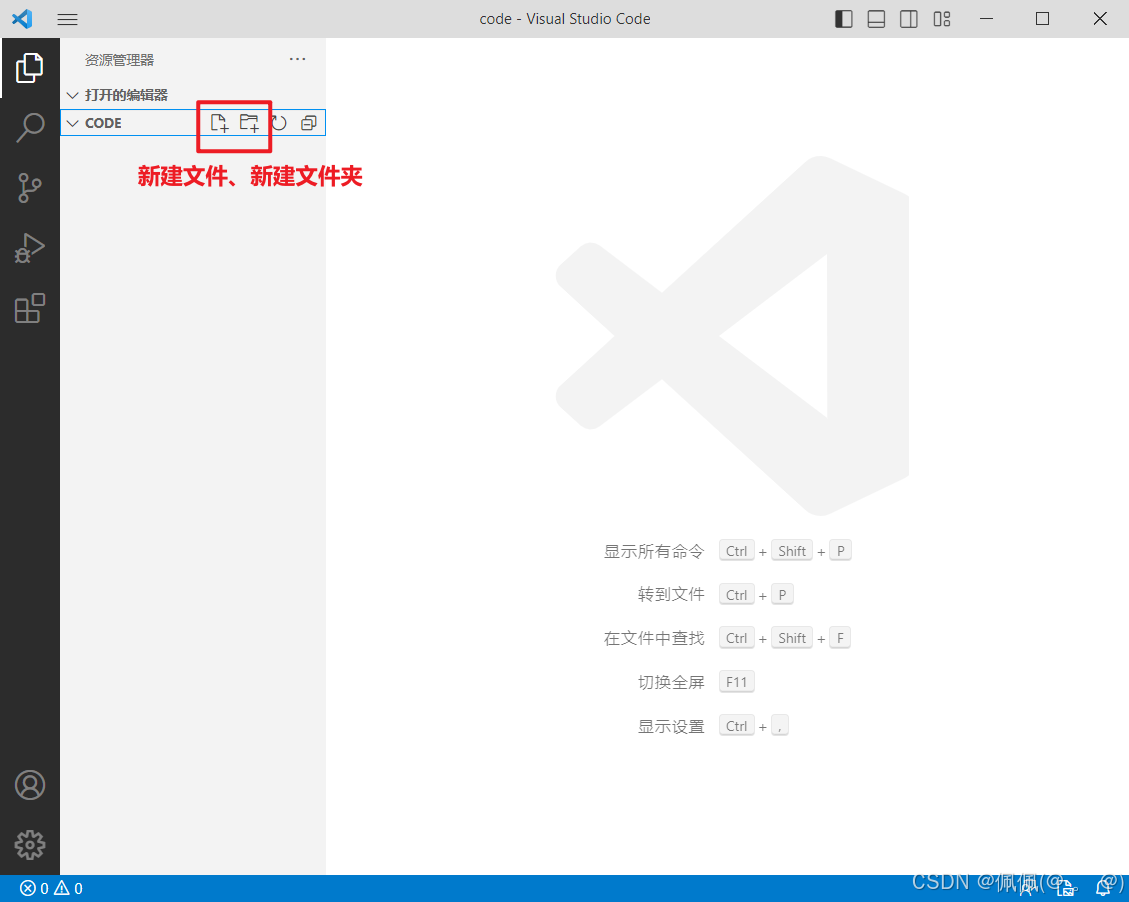The height and width of the screenshot is (902, 1129).
Task: Open the Explorer view in activity bar
Action: (x=30, y=68)
